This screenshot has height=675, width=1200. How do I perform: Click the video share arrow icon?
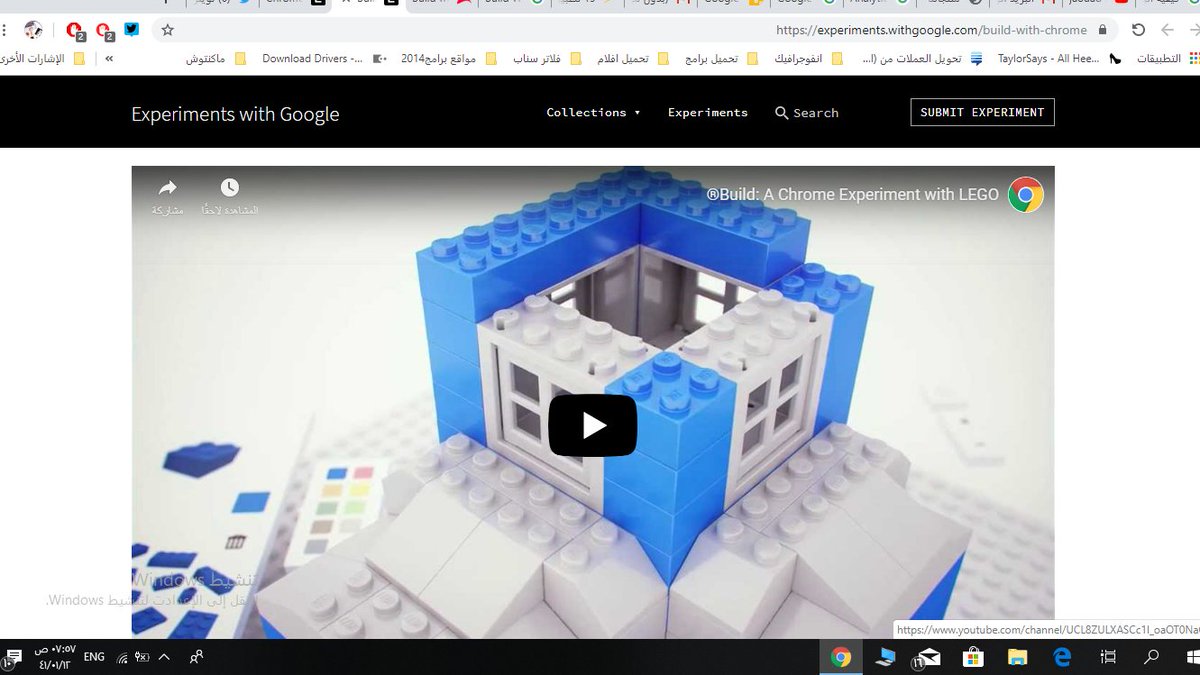click(x=167, y=188)
